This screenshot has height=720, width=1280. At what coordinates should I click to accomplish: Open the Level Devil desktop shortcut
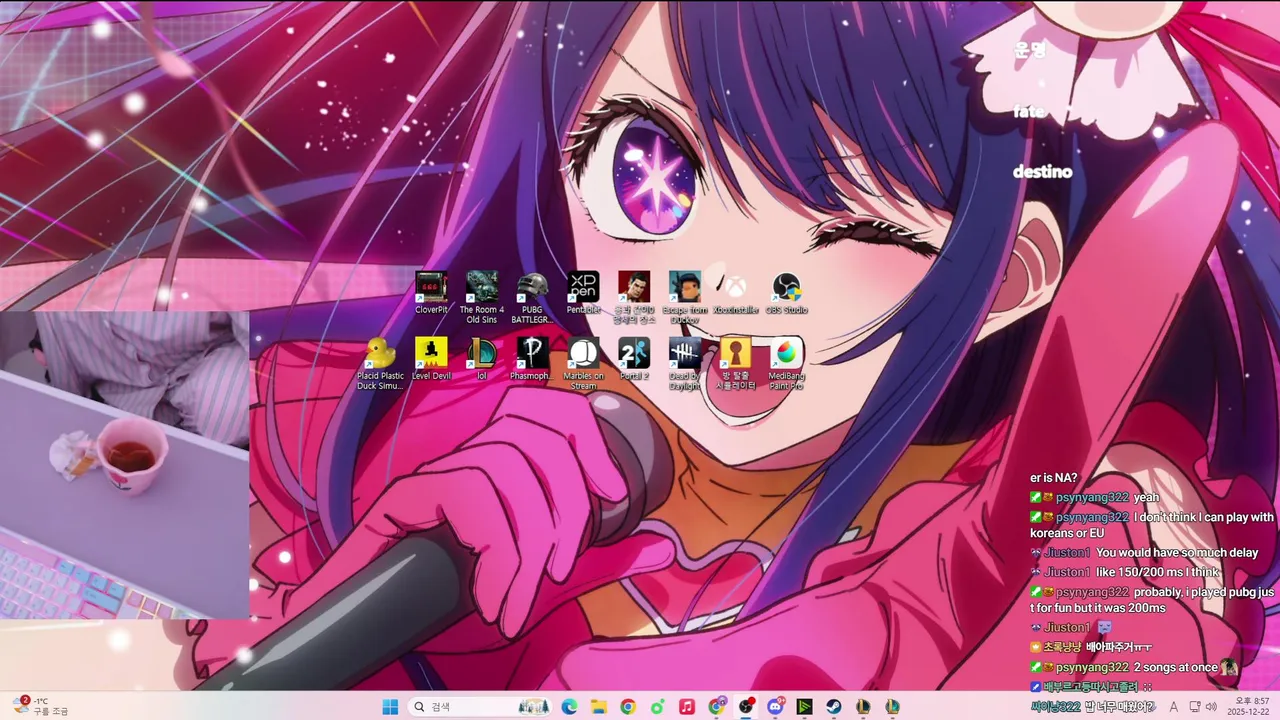coord(432,359)
